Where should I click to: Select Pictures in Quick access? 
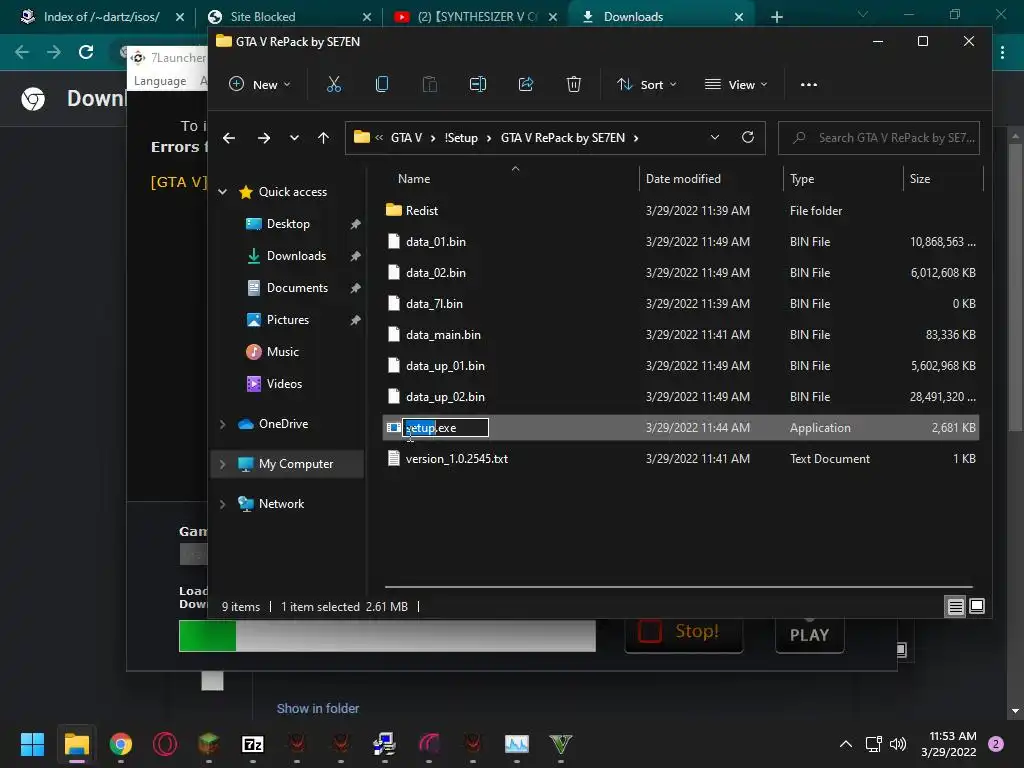point(287,319)
